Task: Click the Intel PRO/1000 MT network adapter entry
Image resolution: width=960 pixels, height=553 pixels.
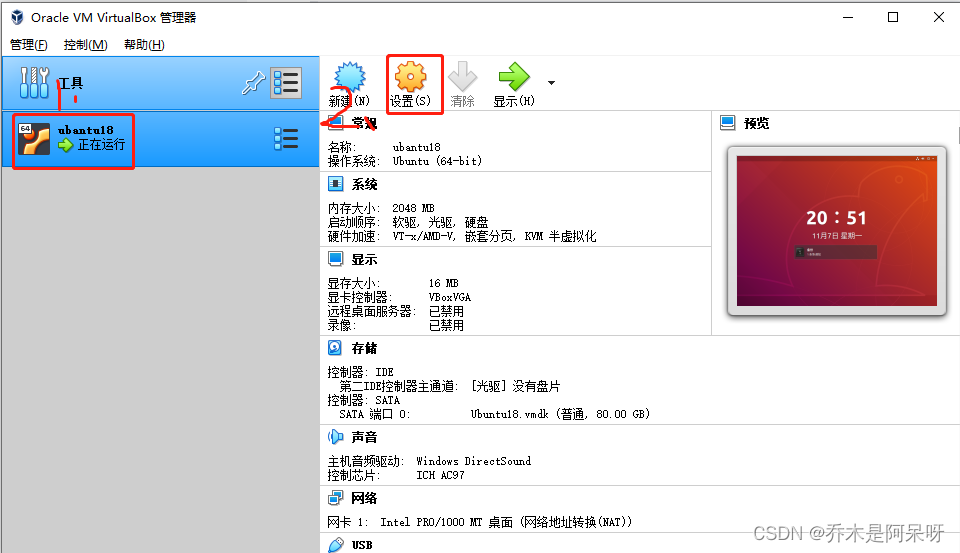Action: coord(506,522)
